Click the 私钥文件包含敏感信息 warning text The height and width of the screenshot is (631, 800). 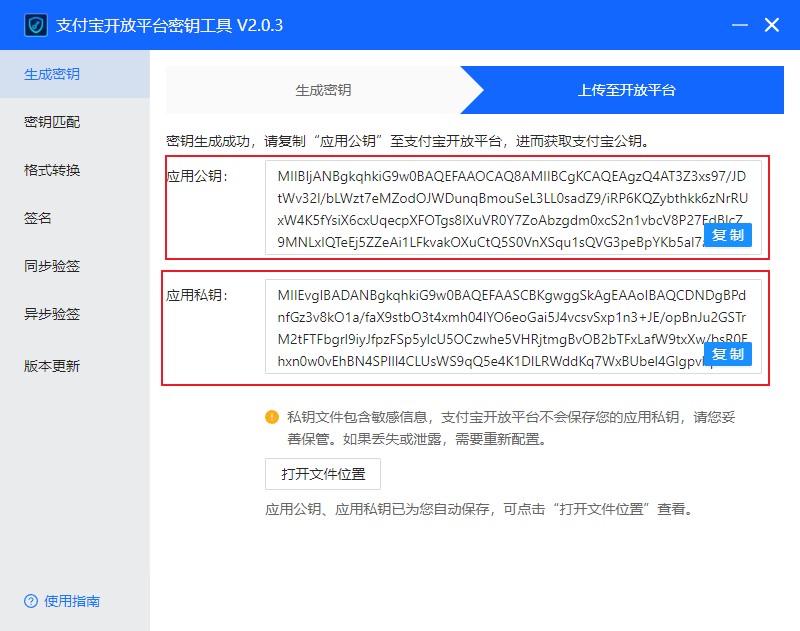(x=511, y=427)
